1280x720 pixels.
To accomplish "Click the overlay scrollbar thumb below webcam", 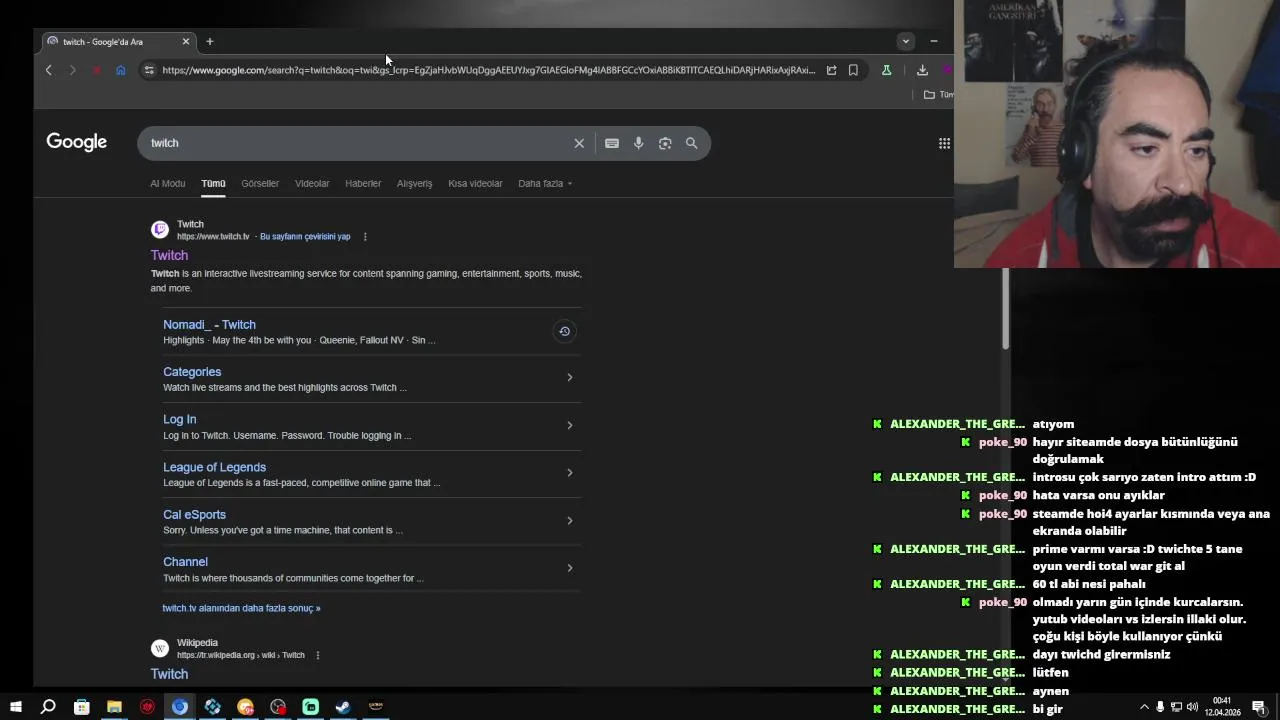I will [1006, 308].
